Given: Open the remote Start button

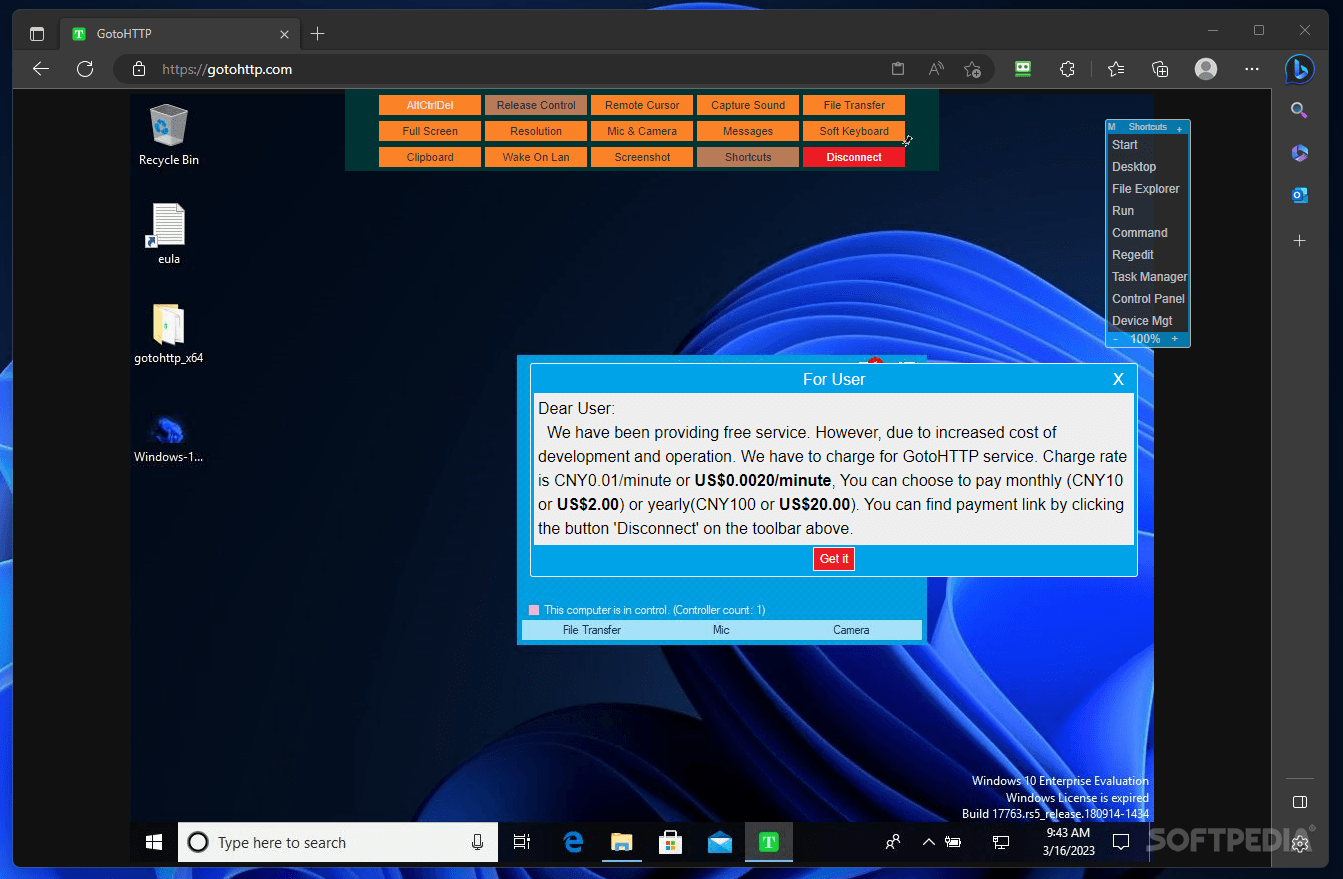Looking at the screenshot, I should [x=154, y=842].
